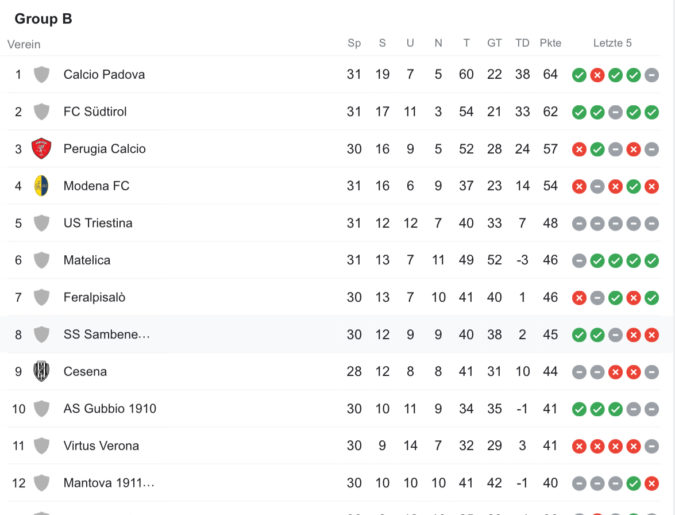Sort table by the TD column
The image size is (675, 515).
[522, 43]
